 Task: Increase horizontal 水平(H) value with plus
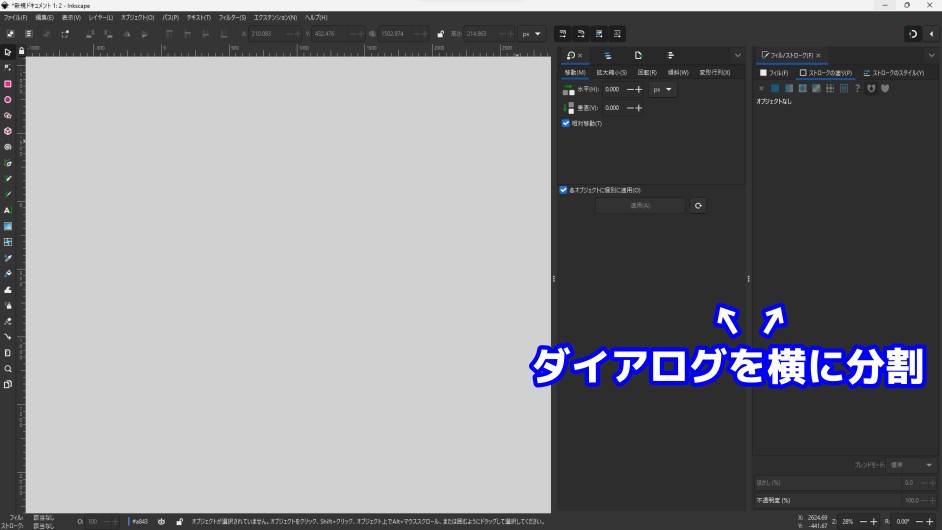pyautogui.click(x=639, y=90)
